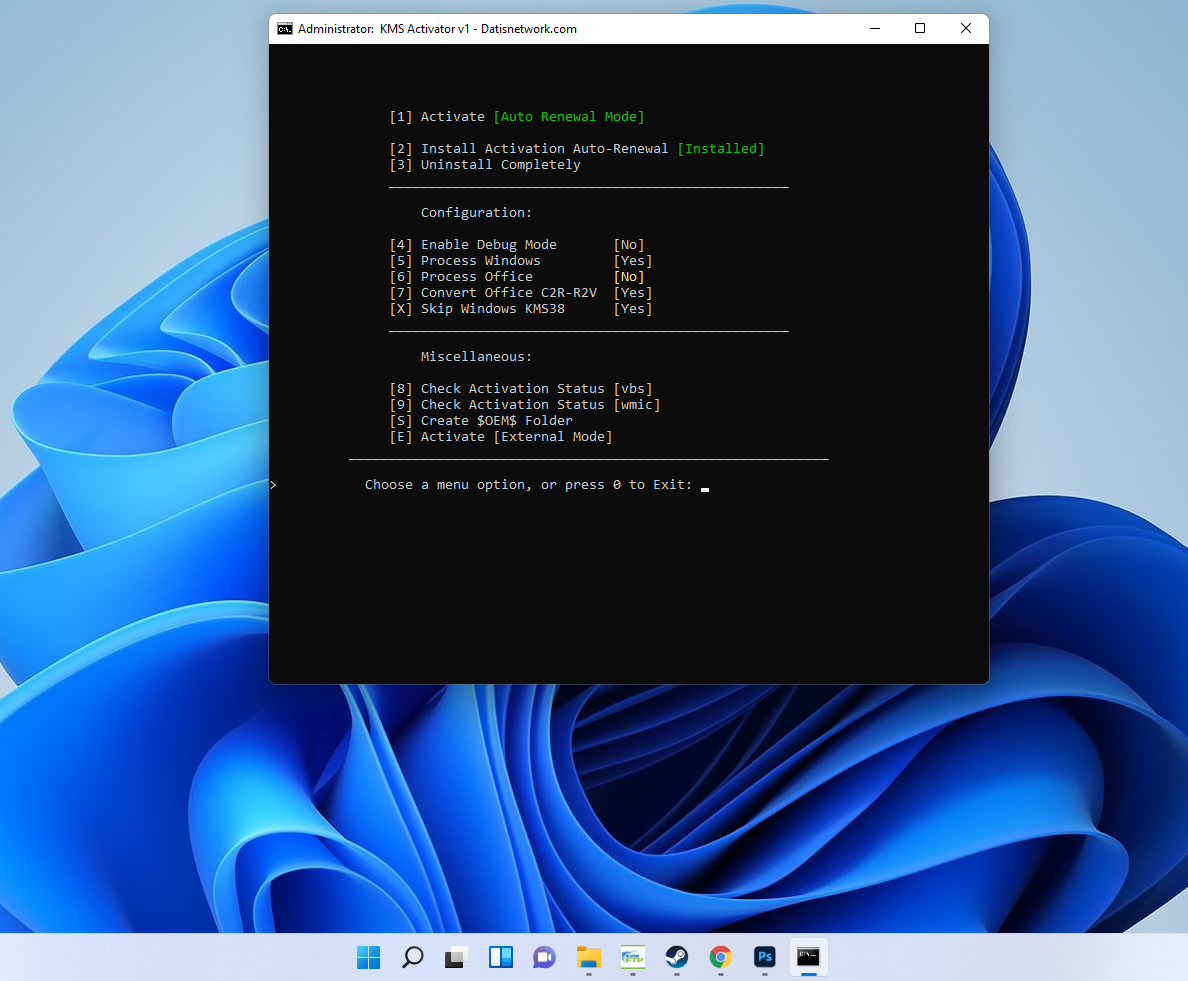This screenshot has width=1188, height=981.
Task: Click the '[4] Enable Debug Mode' label
Action: click(473, 245)
